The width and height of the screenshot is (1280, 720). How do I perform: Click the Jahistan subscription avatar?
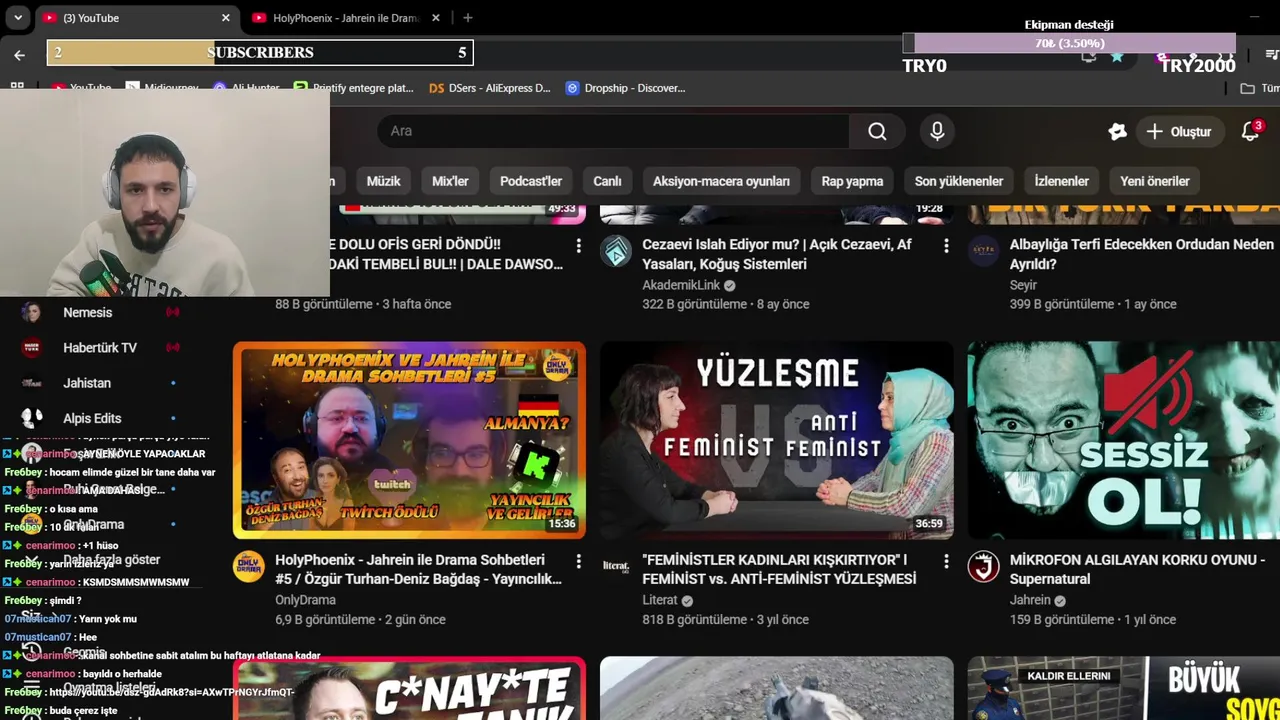32,383
